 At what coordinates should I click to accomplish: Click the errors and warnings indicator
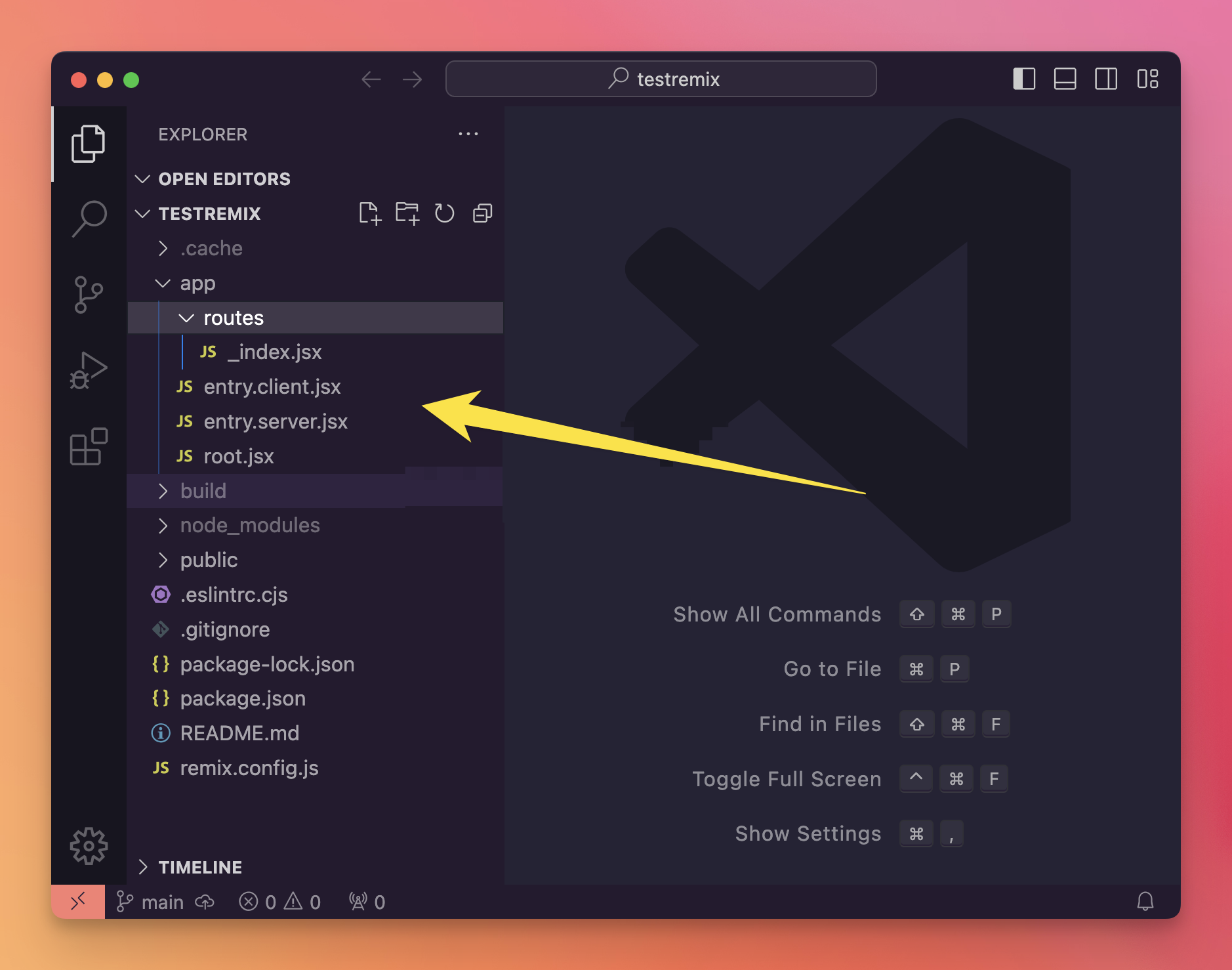click(x=280, y=902)
